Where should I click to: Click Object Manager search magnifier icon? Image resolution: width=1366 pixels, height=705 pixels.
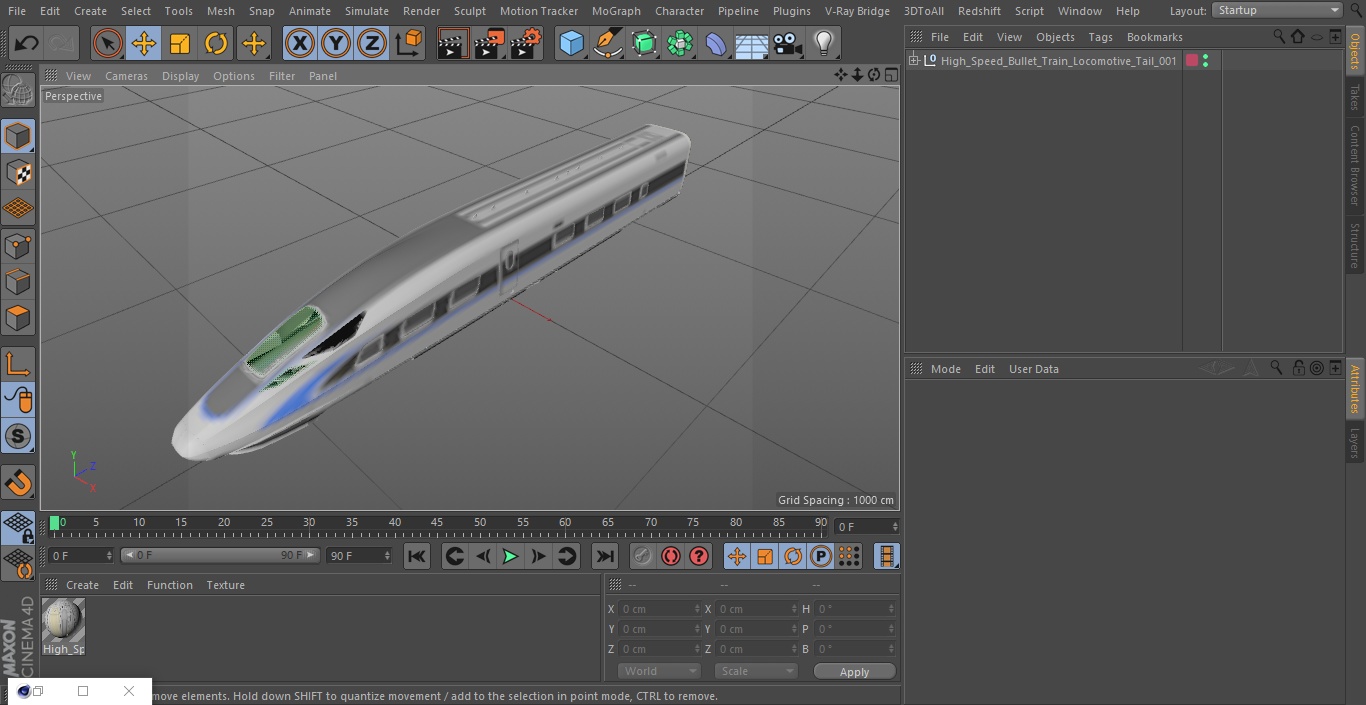click(1279, 37)
